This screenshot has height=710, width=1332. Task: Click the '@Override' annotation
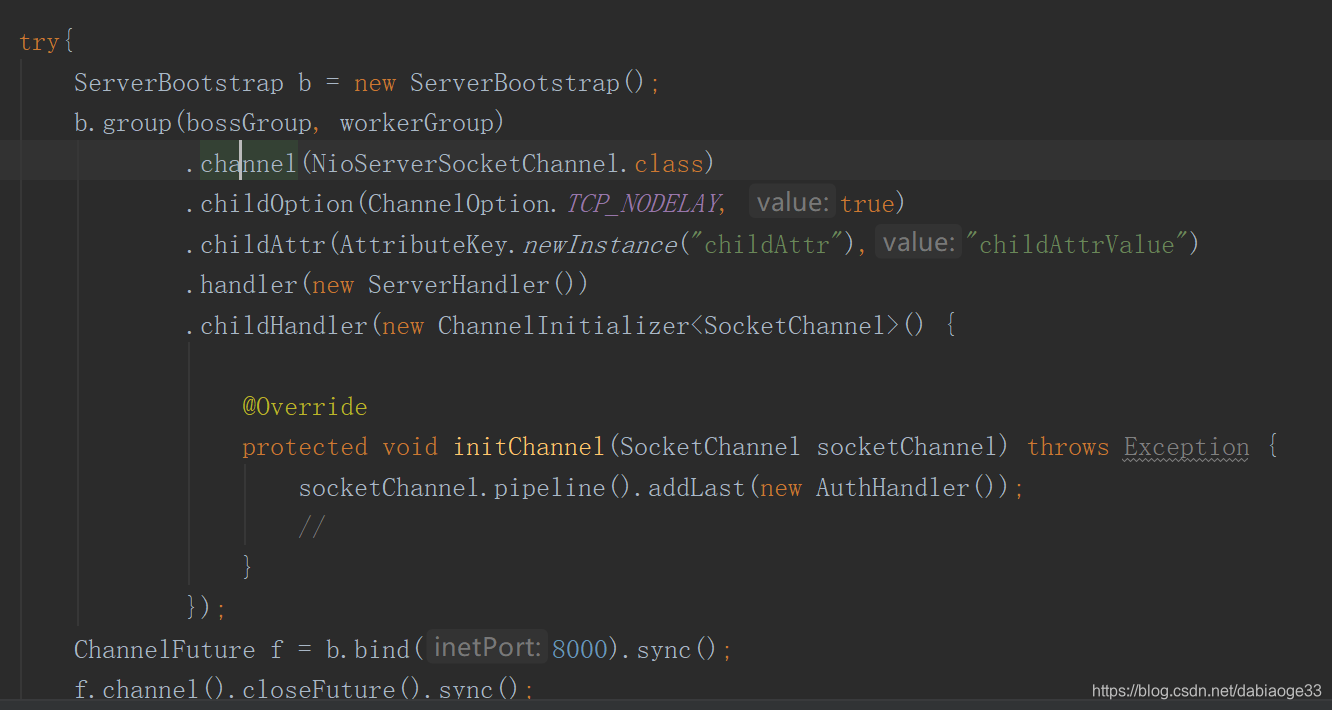point(304,407)
